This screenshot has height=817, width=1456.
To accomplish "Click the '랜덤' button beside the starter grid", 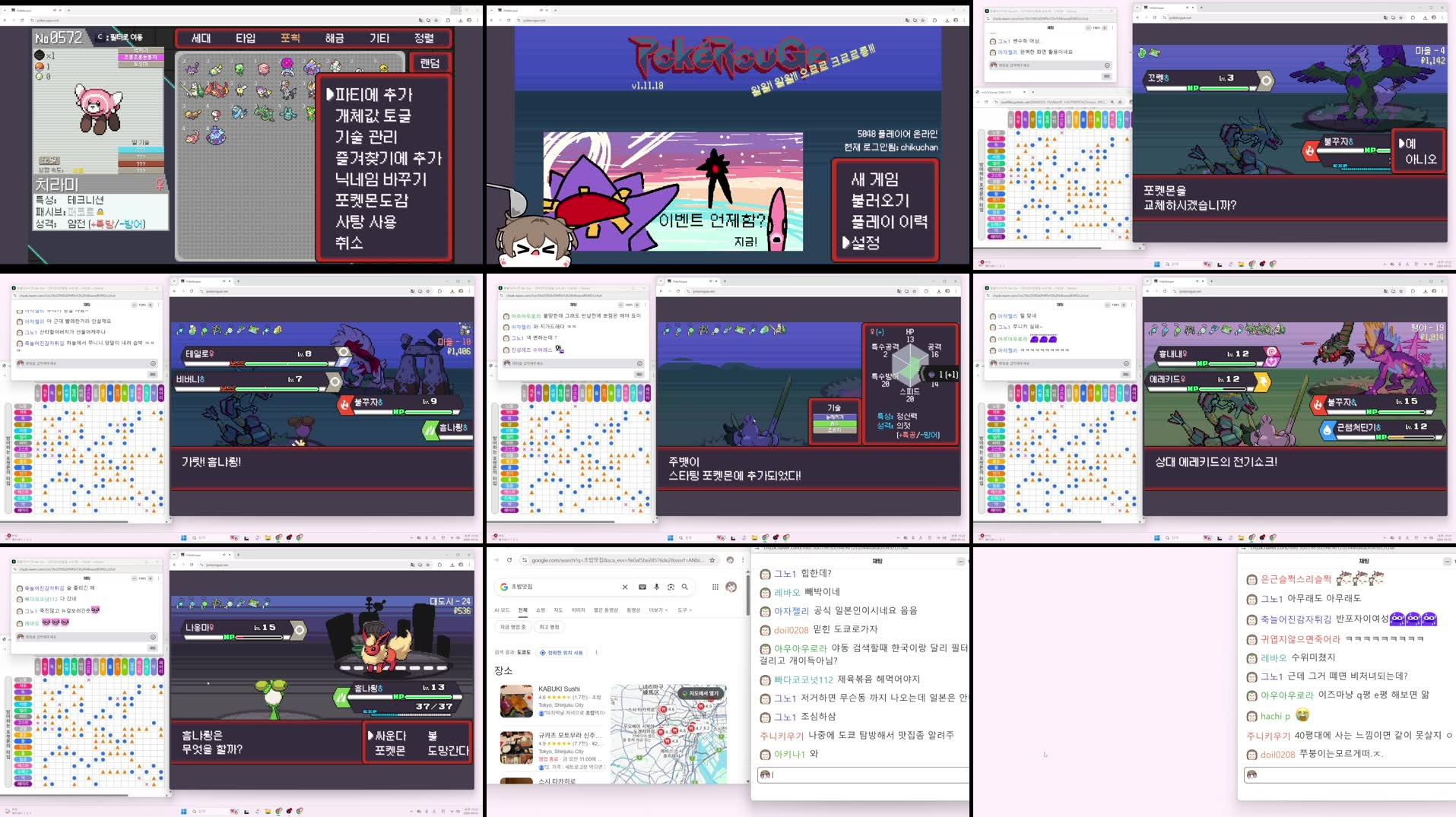I will (x=430, y=63).
